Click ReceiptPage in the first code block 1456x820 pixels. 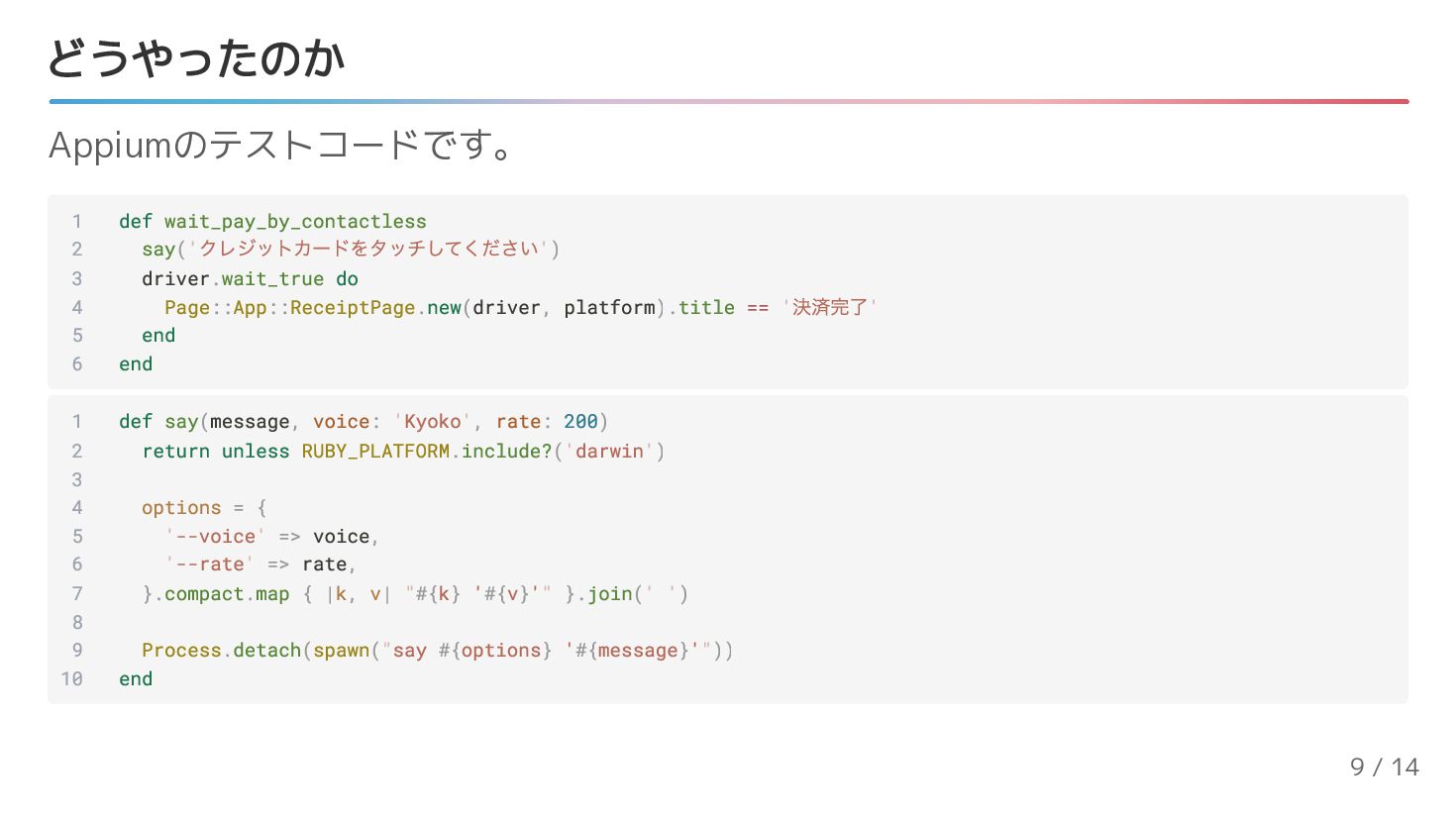353,307
